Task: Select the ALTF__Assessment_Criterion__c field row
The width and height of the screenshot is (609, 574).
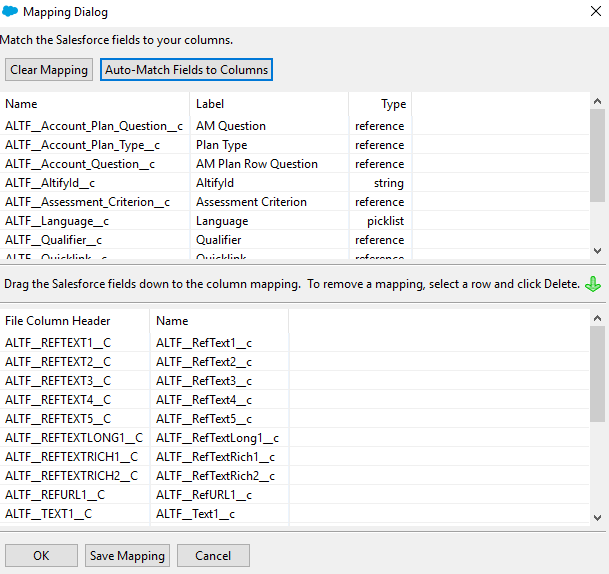Action: [294, 202]
